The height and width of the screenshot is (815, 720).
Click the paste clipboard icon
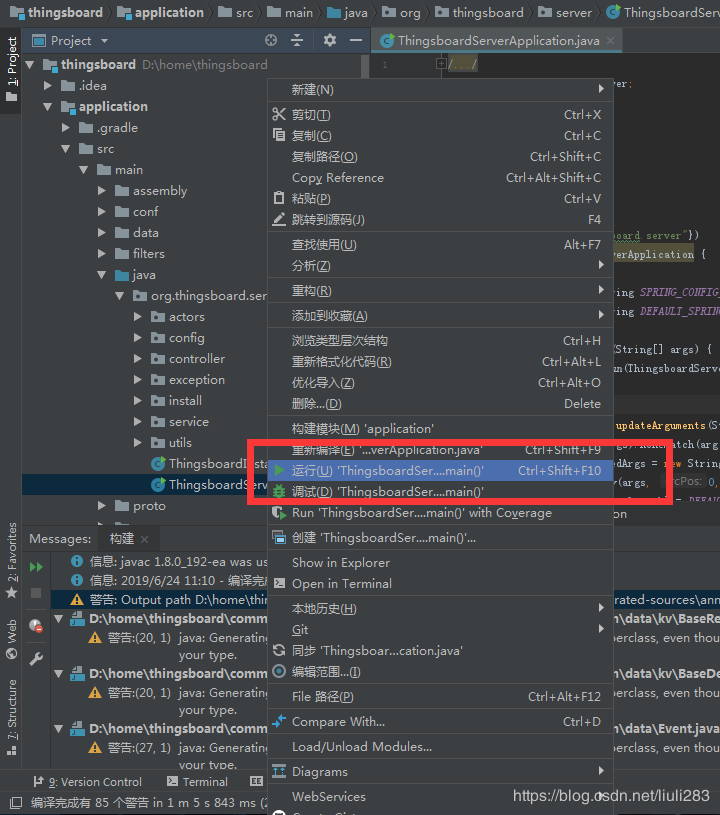point(279,198)
